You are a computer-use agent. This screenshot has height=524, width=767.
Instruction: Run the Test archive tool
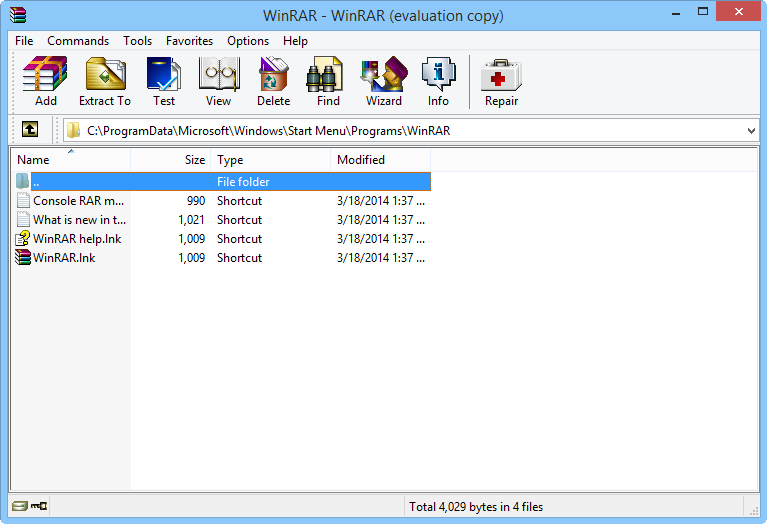163,81
